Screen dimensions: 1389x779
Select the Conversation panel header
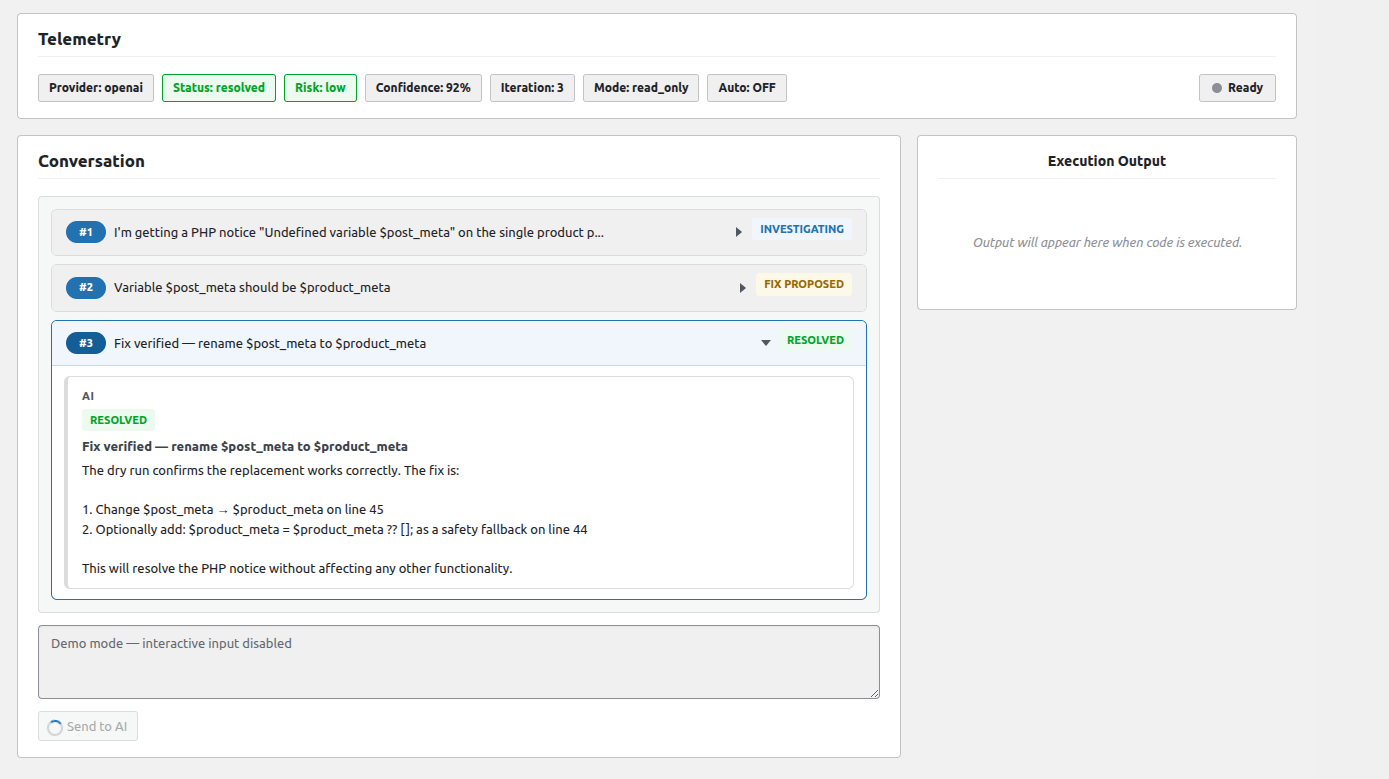coord(91,161)
